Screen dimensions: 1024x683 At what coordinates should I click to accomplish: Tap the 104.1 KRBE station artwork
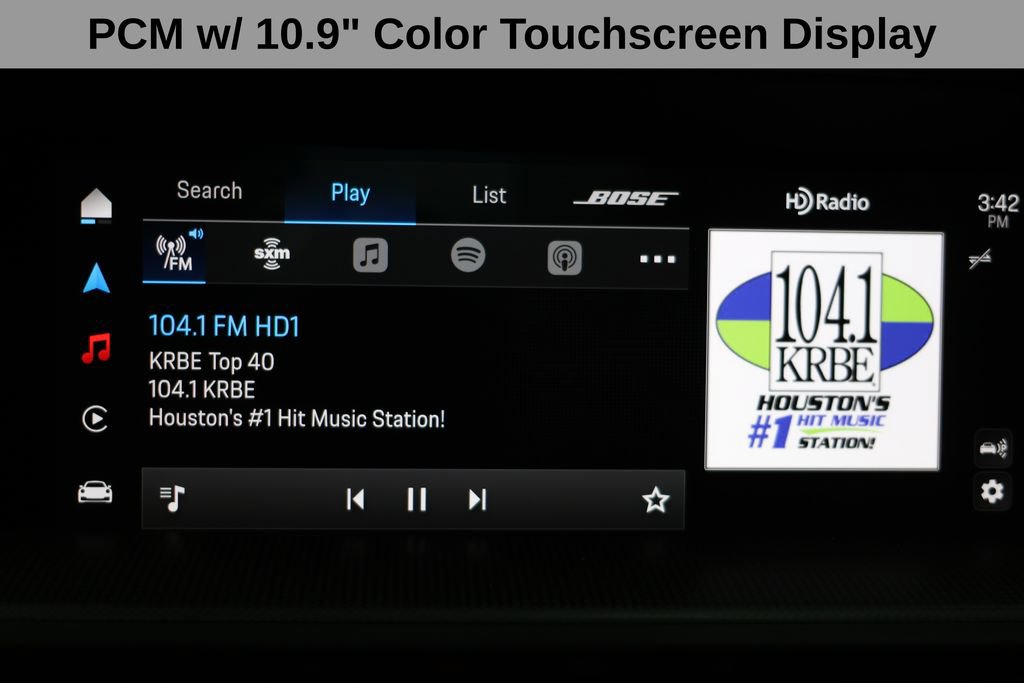click(824, 349)
